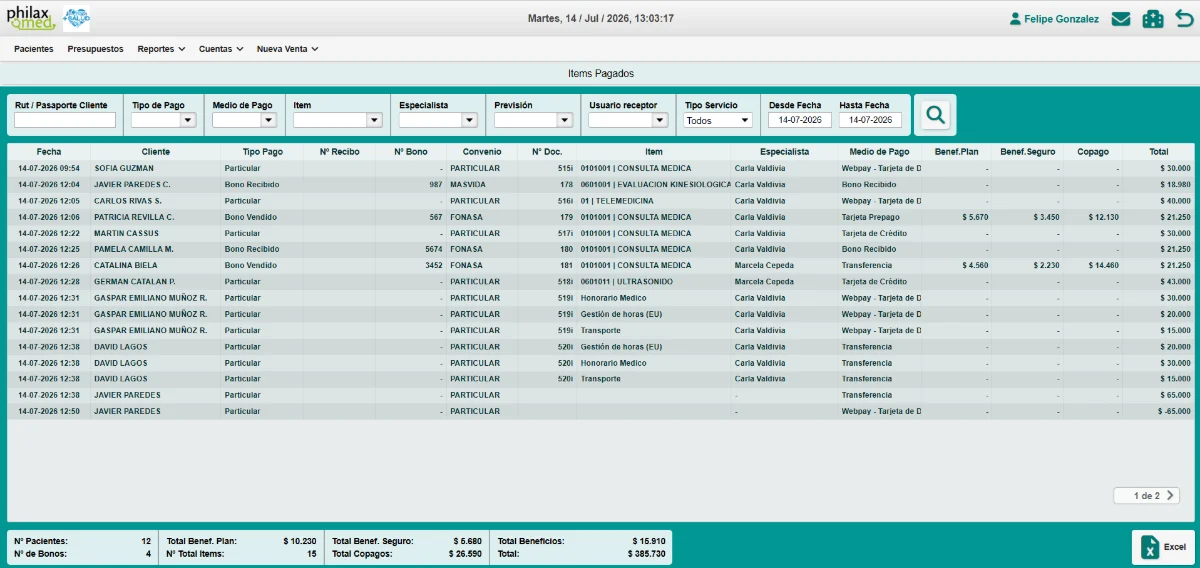Export table with Excel button

(x=1164, y=547)
